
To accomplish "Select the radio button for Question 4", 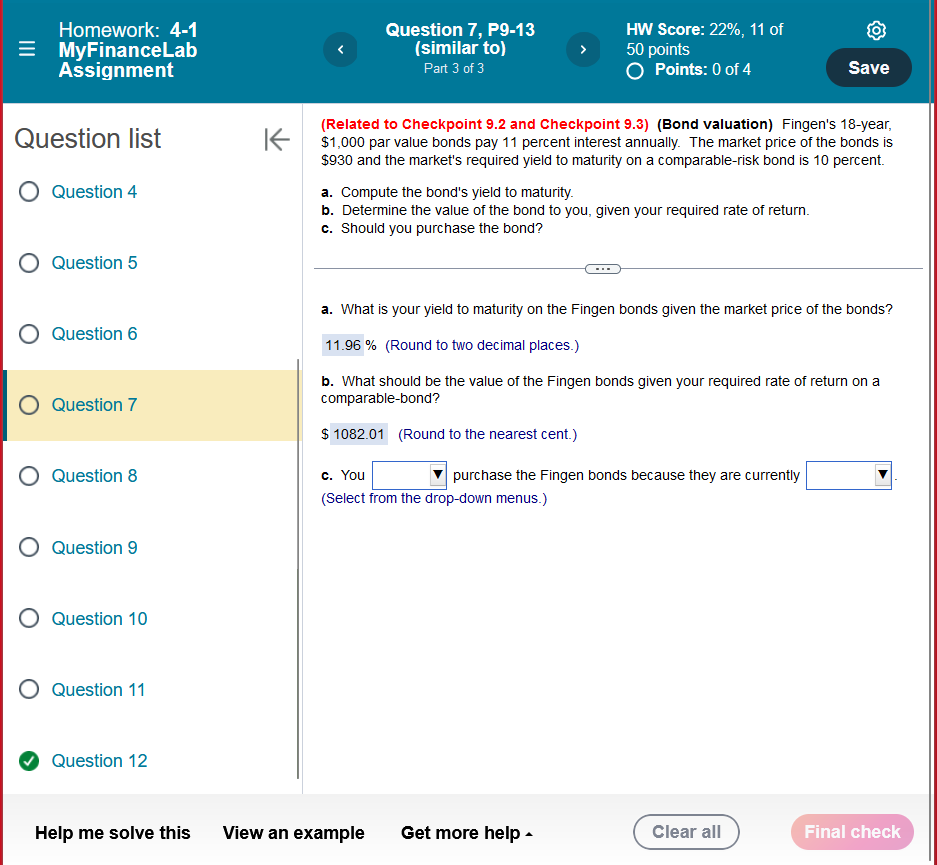I will point(29,191).
